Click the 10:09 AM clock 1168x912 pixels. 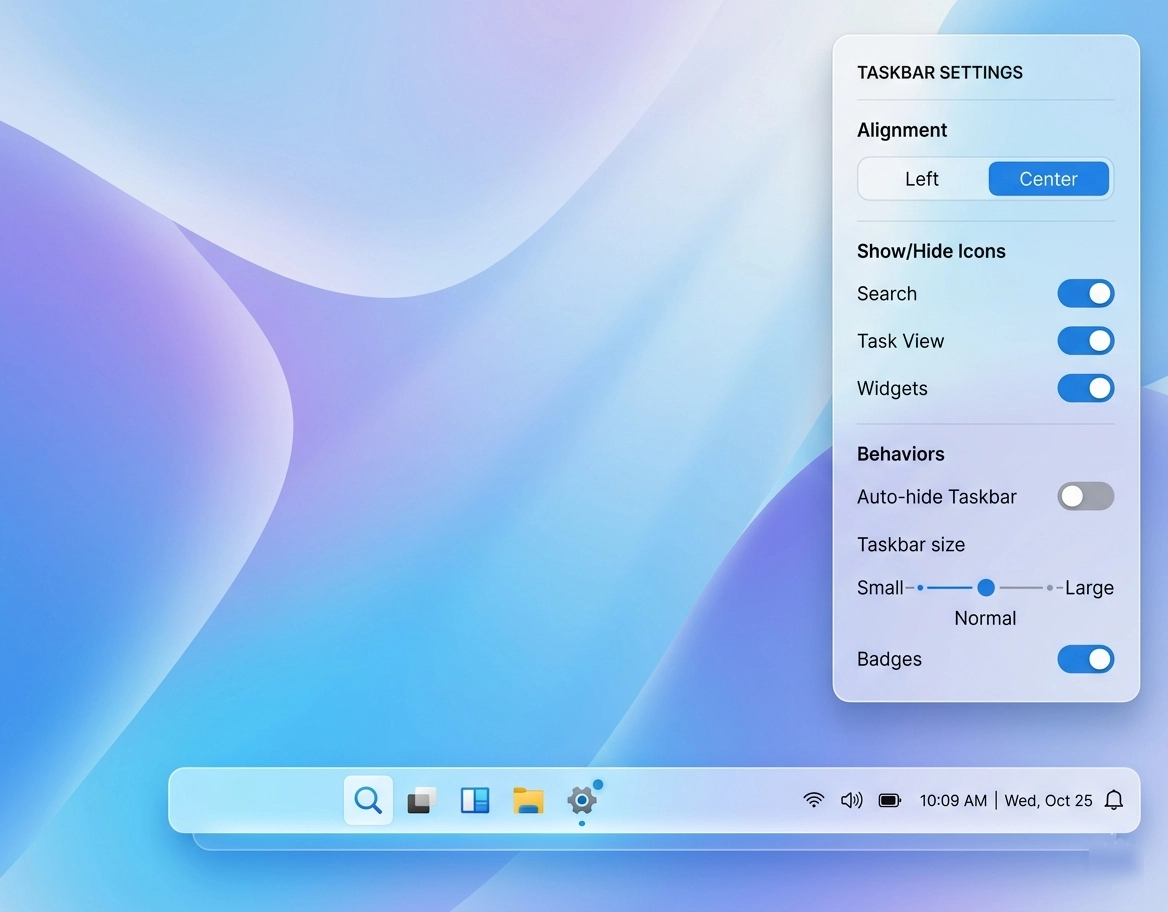[x=953, y=800]
